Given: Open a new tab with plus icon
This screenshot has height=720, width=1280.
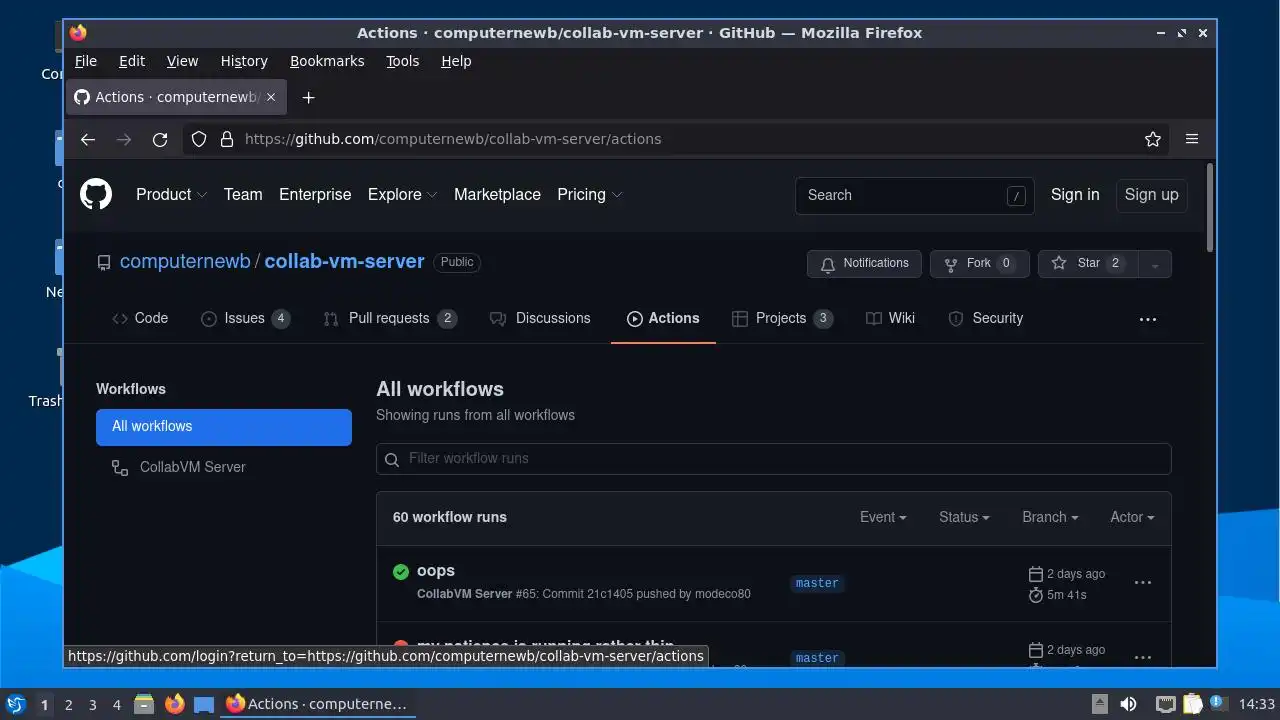Looking at the screenshot, I should (x=309, y=97).
